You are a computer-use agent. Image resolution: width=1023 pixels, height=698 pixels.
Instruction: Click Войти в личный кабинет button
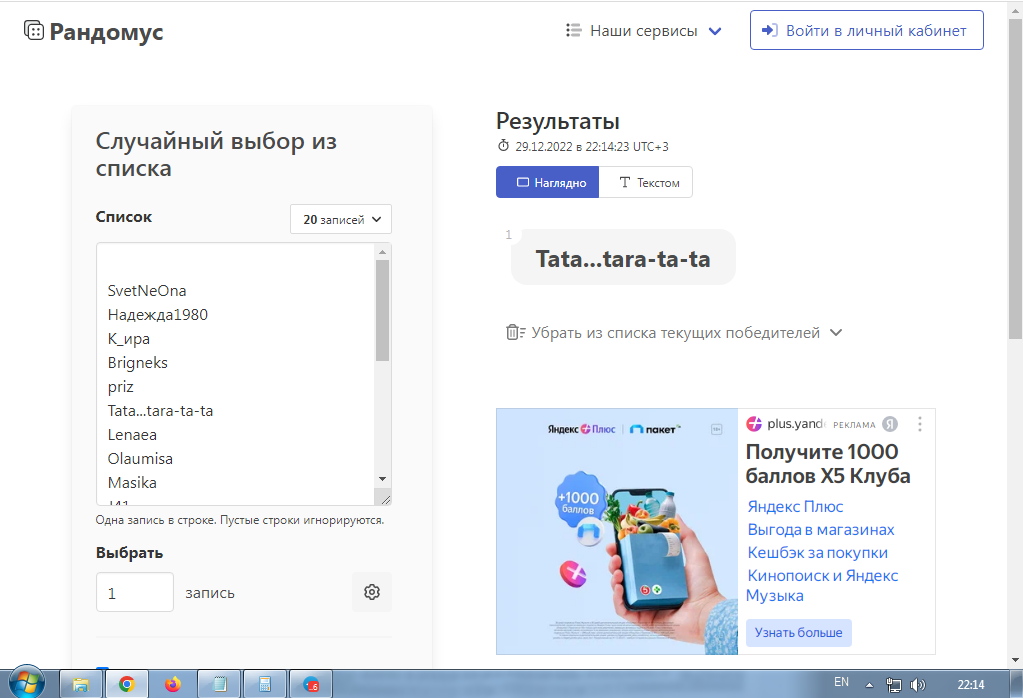866,30
